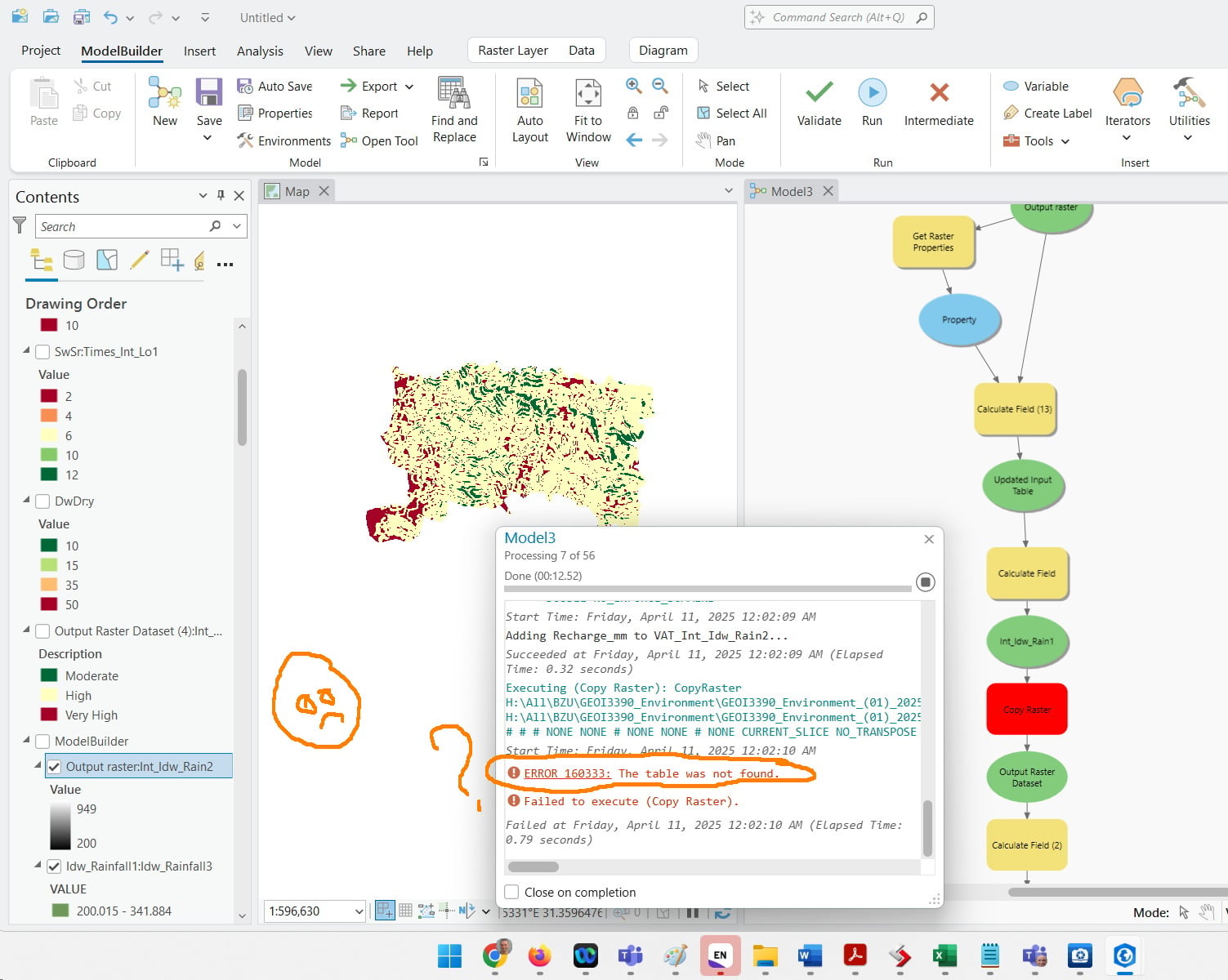Click the Output raster grayscale color ramp
The width and height of the screenshot is (1228, 980).
point(60,826)
